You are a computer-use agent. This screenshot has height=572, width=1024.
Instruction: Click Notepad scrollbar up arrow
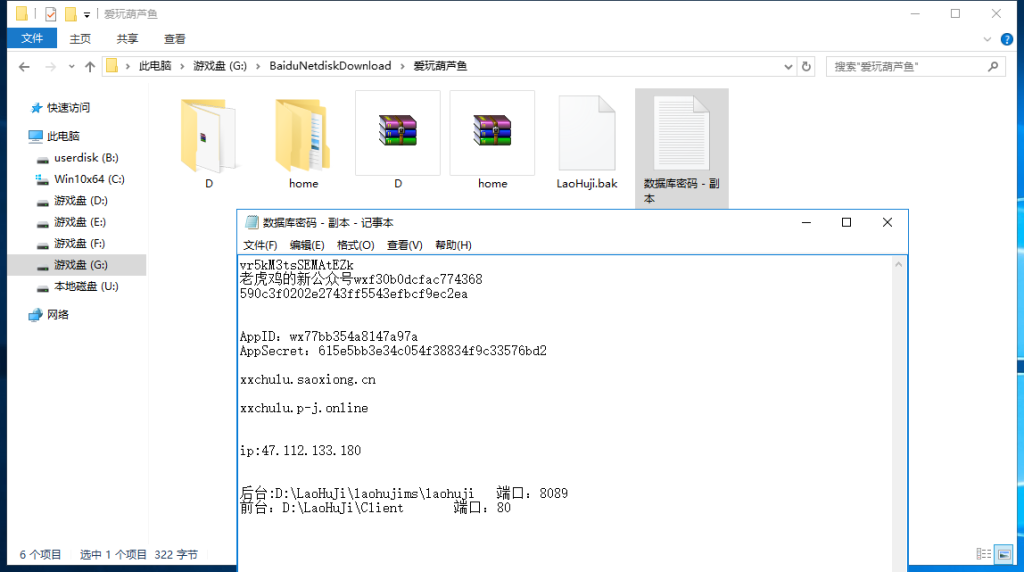tap(899, 264)
